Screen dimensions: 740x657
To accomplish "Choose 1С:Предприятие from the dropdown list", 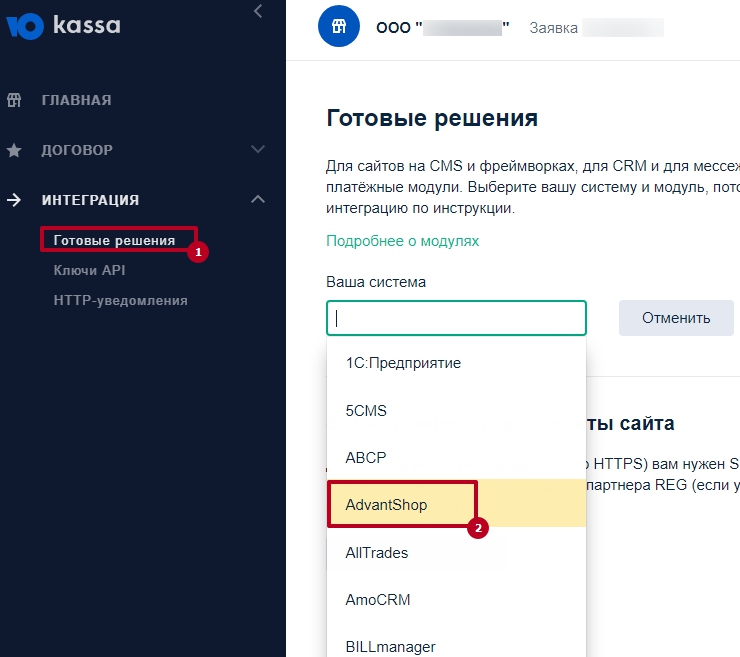I will coord(403,363).
